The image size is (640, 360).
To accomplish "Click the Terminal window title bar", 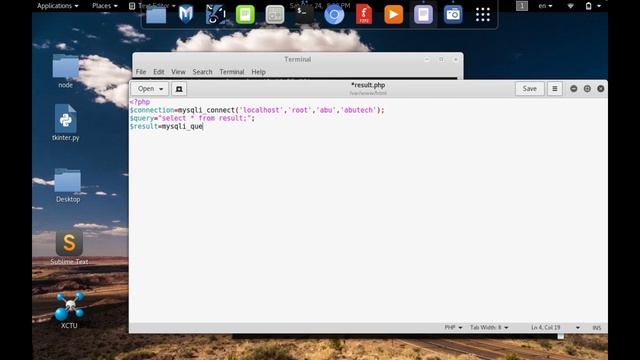I will point(298,59).
